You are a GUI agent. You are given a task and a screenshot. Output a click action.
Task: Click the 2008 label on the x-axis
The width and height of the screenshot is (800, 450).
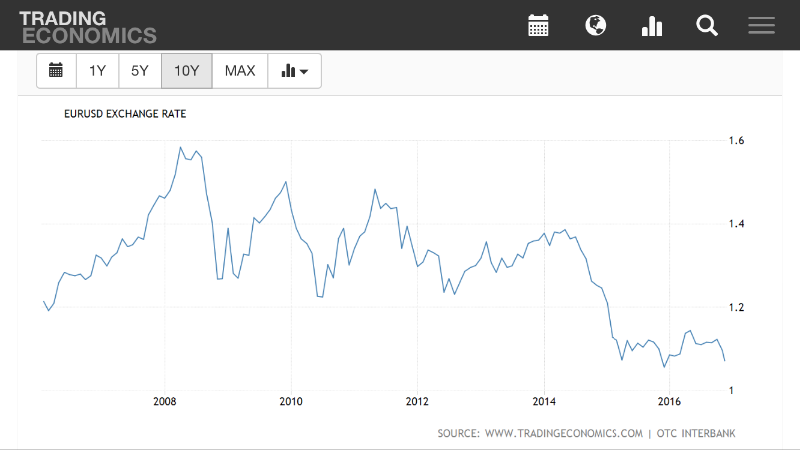coord(165,402)
